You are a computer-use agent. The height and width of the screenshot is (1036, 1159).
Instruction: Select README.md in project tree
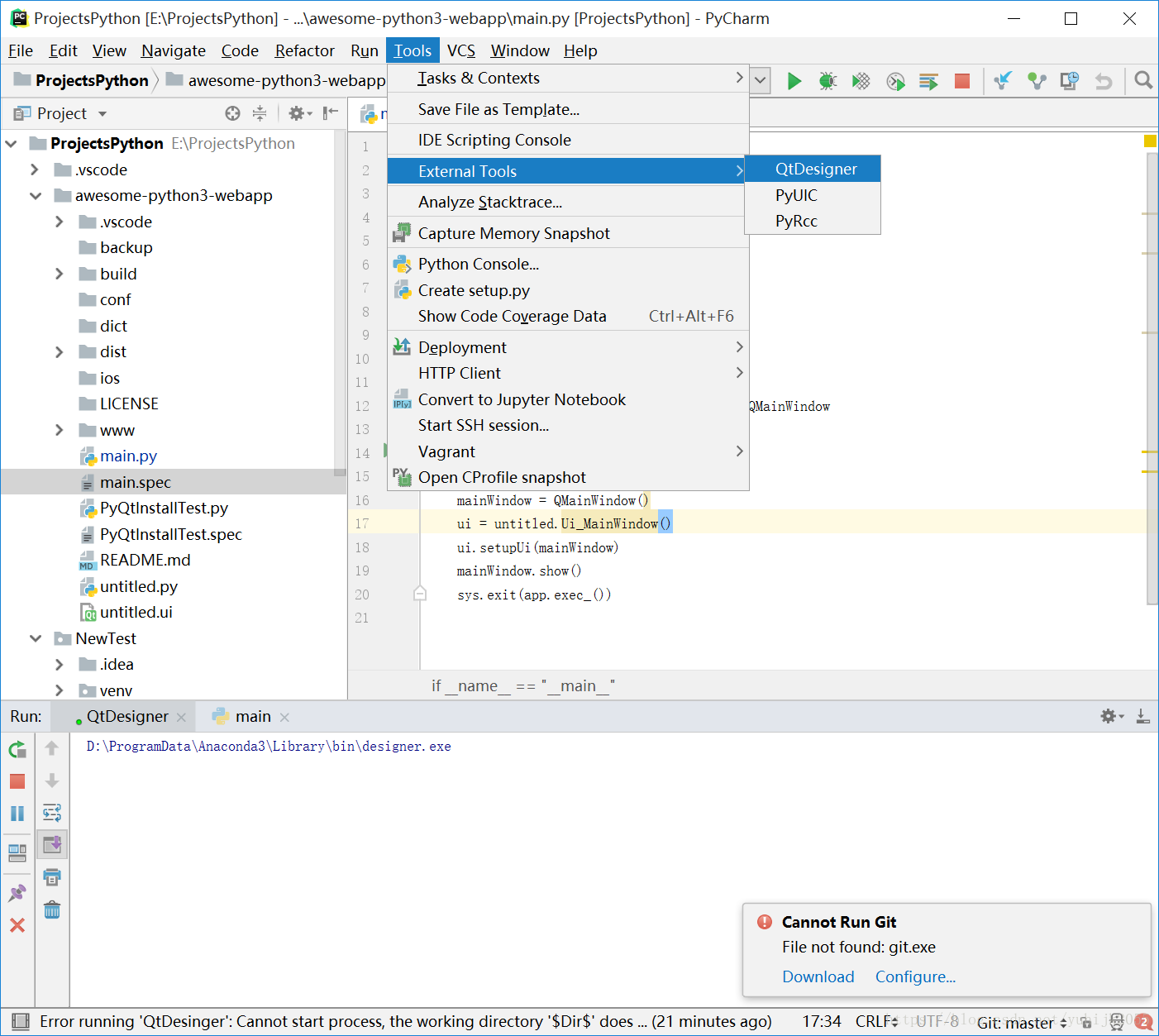point(145,560)
